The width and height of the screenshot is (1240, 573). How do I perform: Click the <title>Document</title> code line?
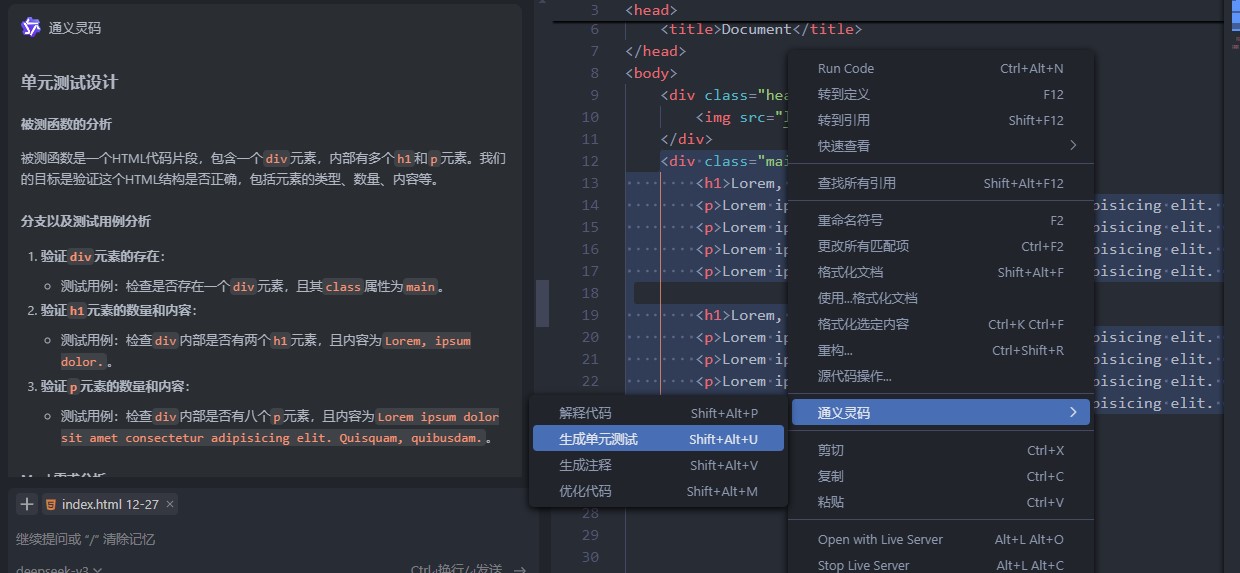(x=761, y=29)
